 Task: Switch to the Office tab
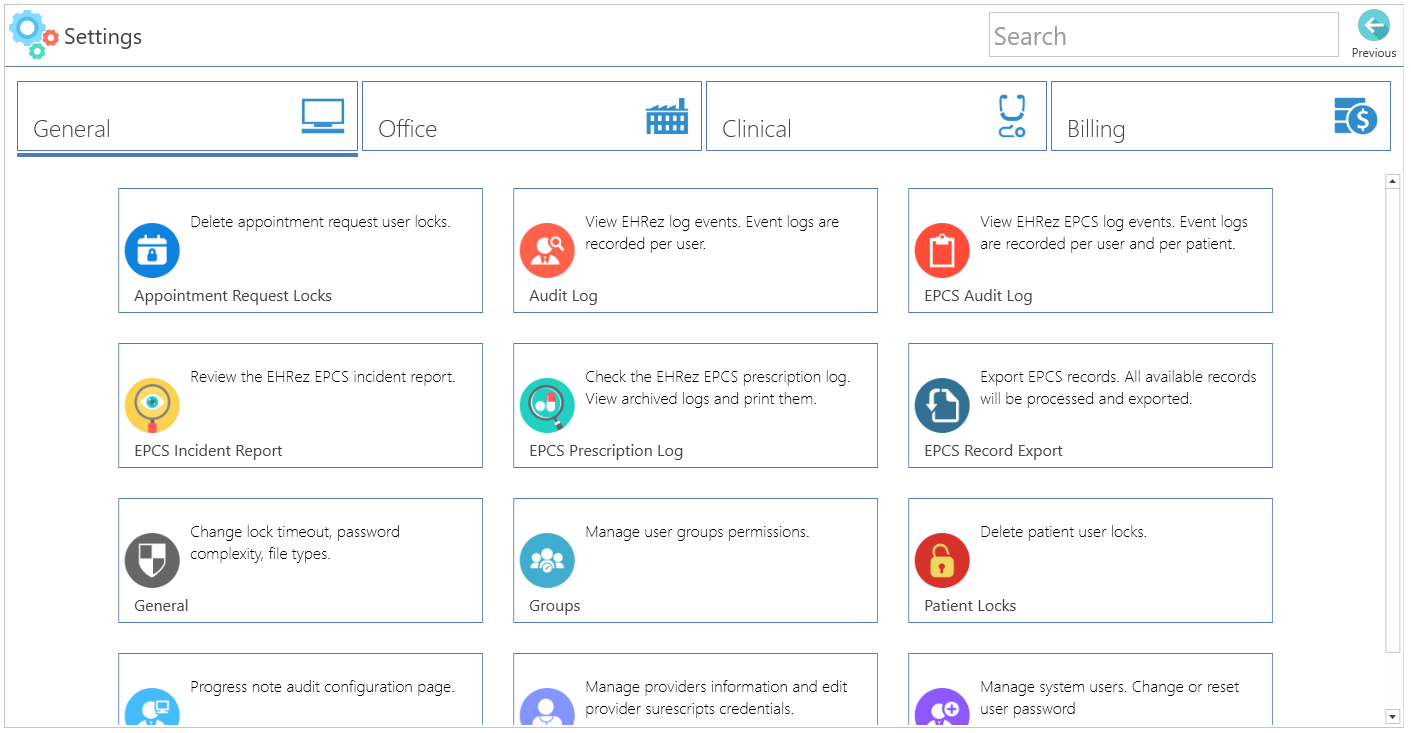pos(532,116)
